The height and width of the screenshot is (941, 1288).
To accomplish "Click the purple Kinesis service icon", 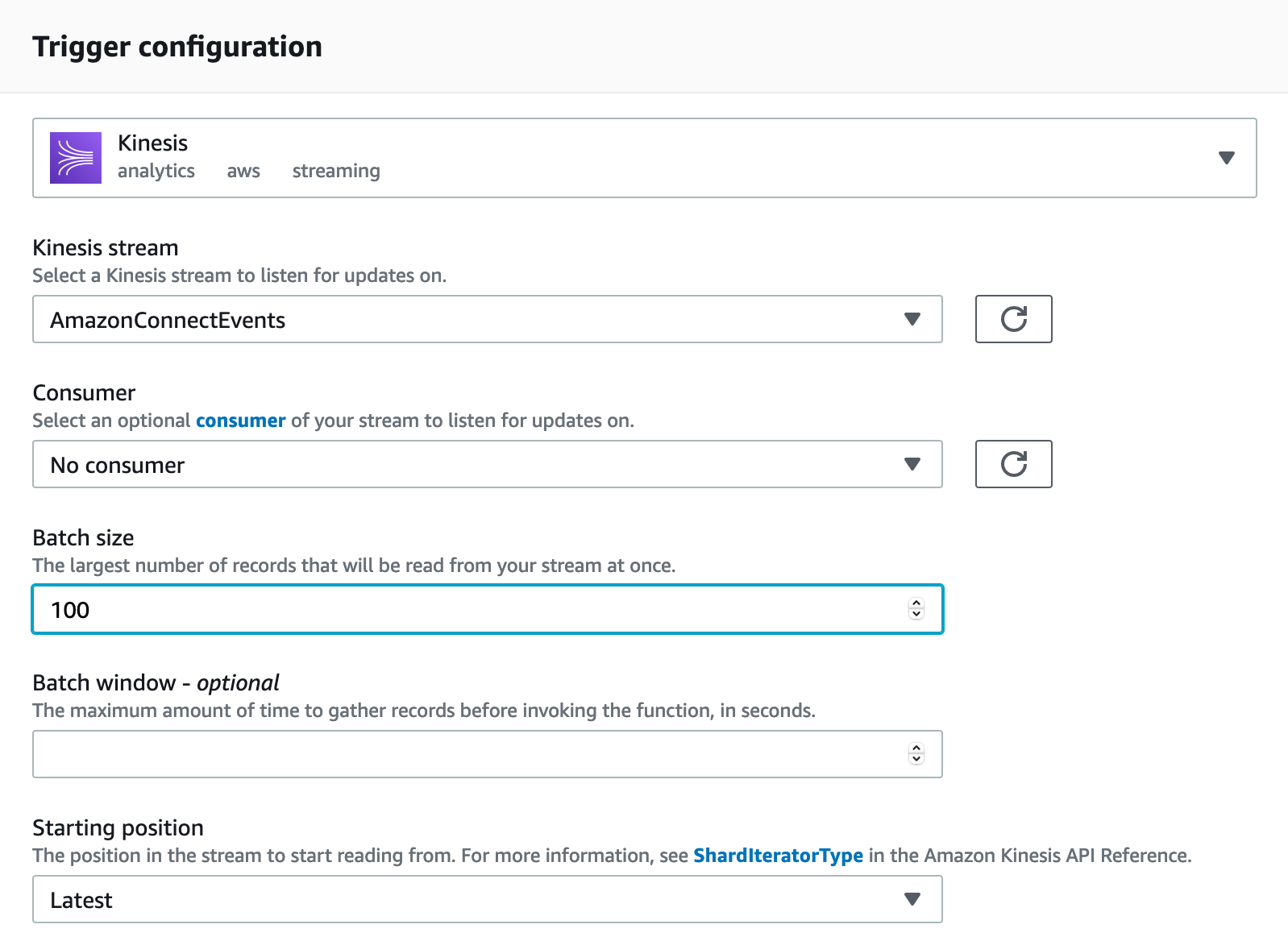I will [76, 158].
